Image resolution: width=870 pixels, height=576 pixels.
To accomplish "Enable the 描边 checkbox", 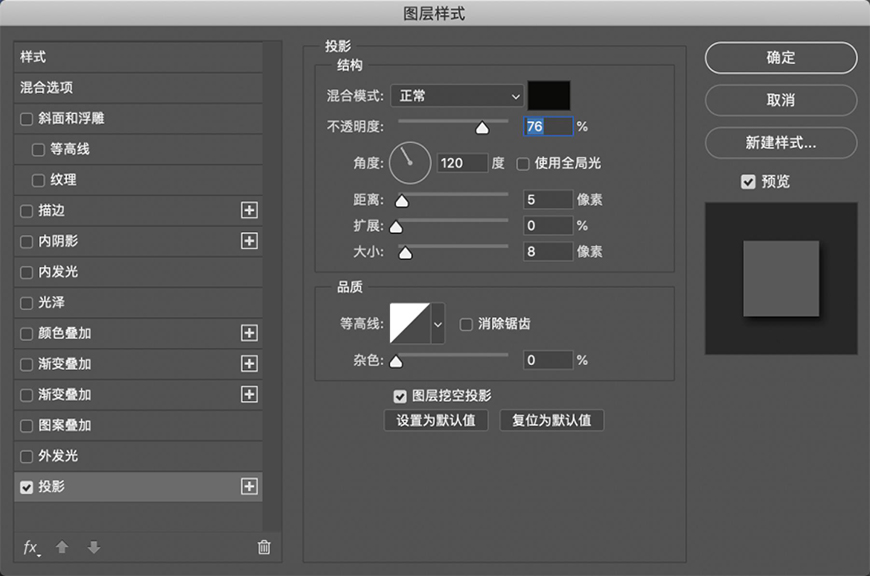I will tap(26, 211).
